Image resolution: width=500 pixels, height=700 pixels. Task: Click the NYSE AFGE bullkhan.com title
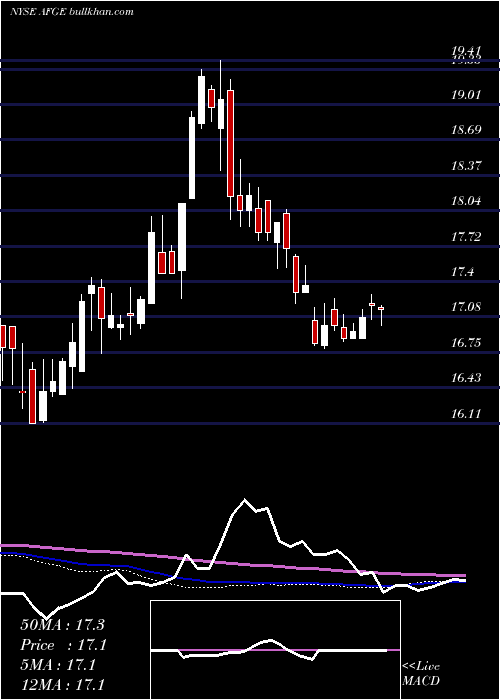pyautogui.click(x=72, y=12)
